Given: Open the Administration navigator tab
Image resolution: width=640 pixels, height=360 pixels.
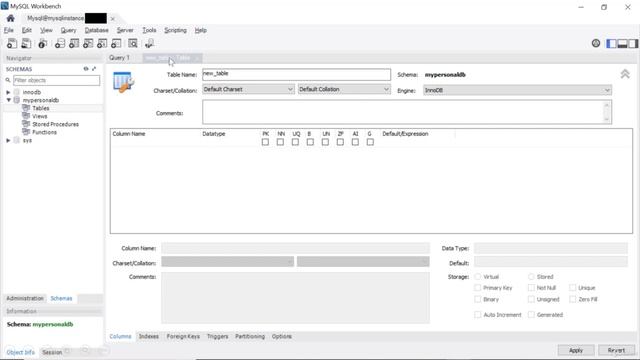Looking at the screenshot, I should pos(25,298).
